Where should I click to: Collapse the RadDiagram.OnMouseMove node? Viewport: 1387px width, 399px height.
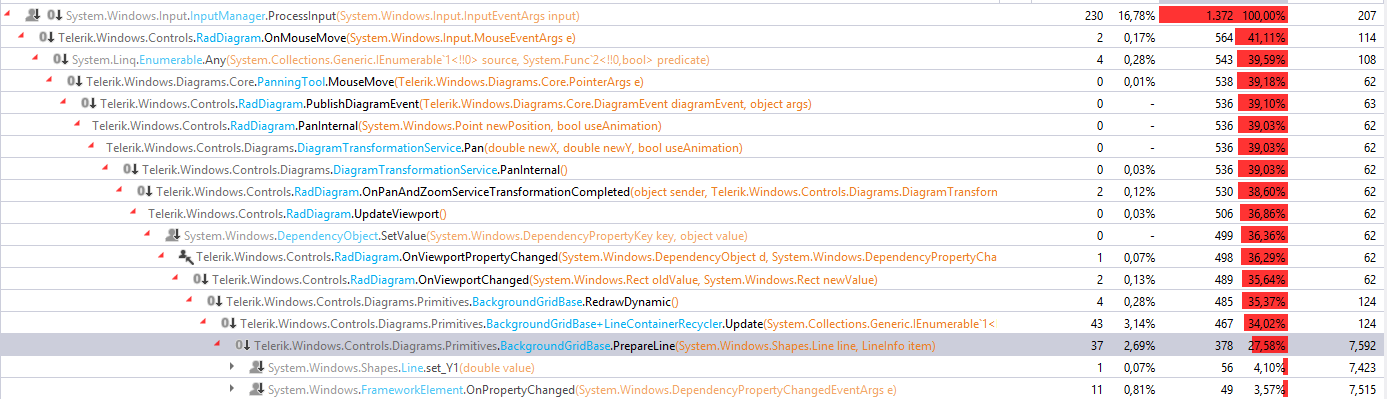(22, 36)
